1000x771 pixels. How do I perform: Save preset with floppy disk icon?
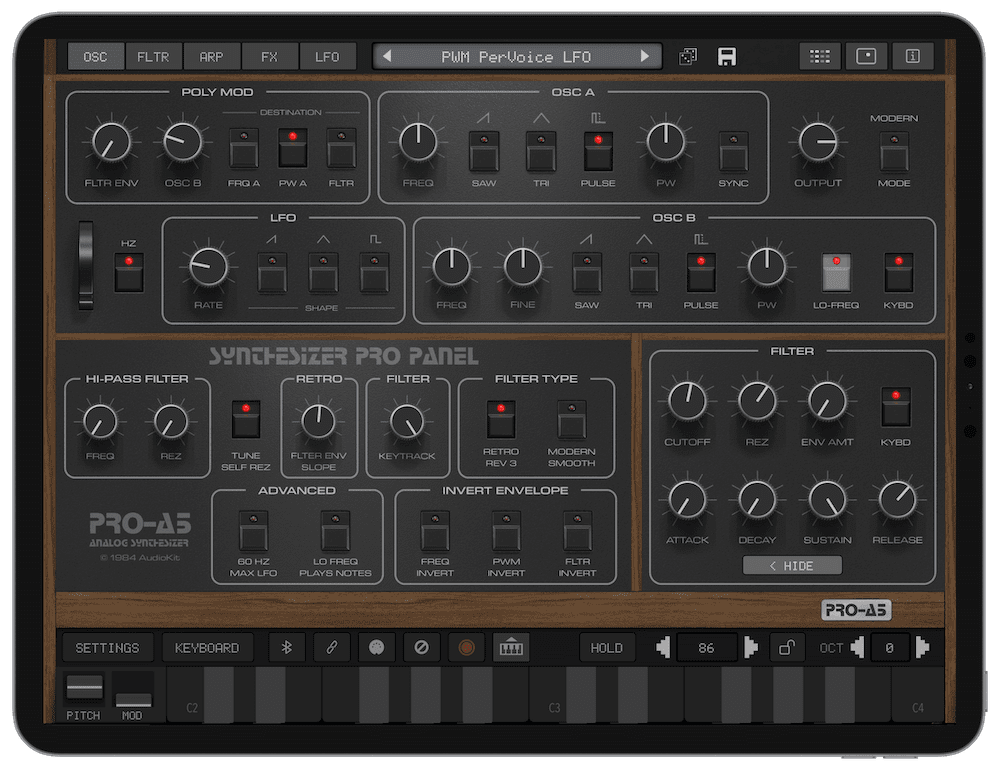pos(726,57)
